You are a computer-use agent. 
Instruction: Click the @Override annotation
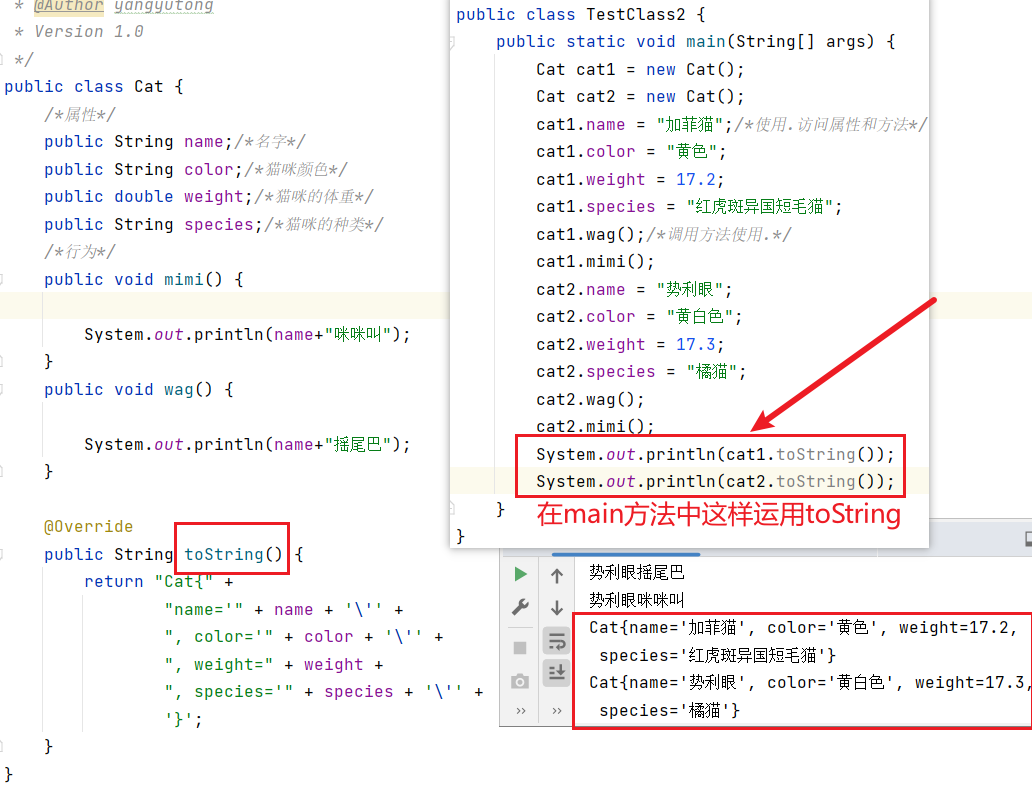tap(88, 526)
